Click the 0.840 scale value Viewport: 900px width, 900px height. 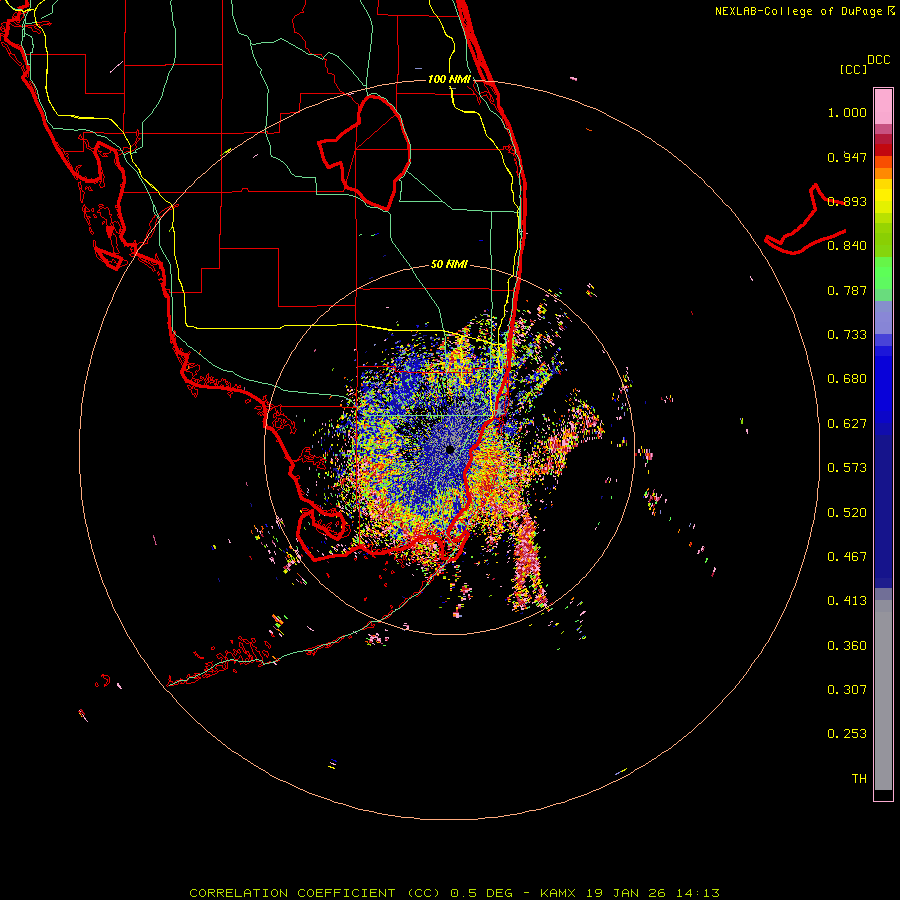pos(847,246)
